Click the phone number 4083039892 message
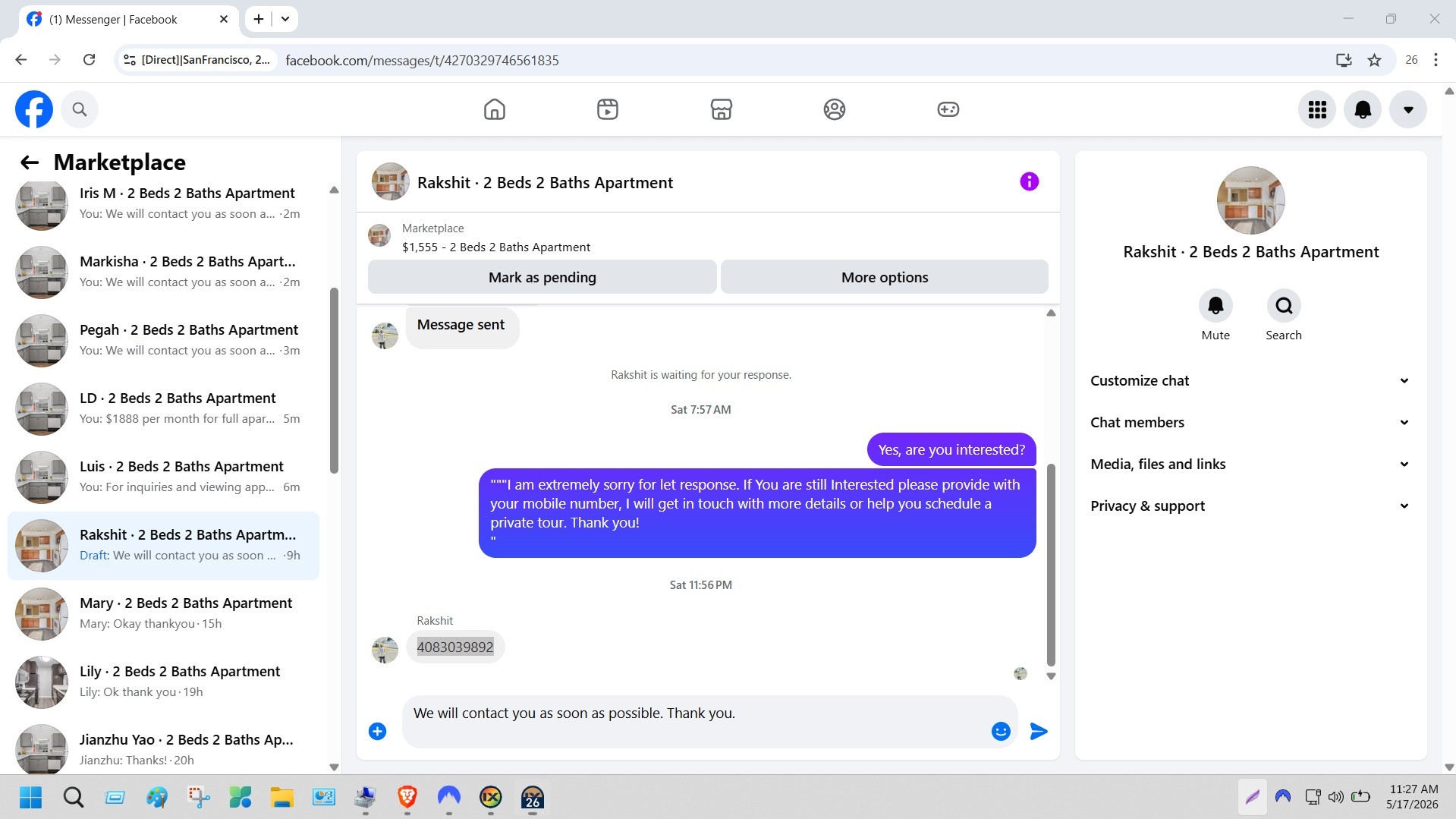The height and width of the screenshot is (819, 1456). (x=455, y=647)
